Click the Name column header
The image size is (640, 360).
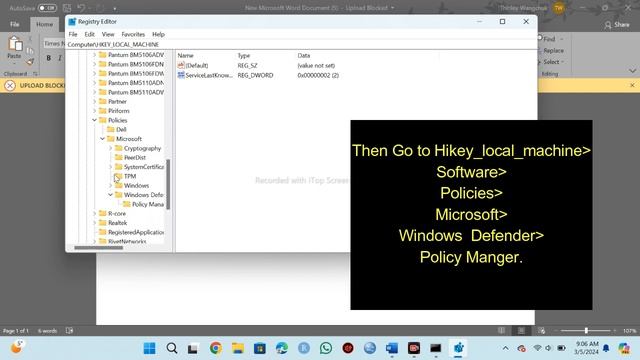pos(186,56)
